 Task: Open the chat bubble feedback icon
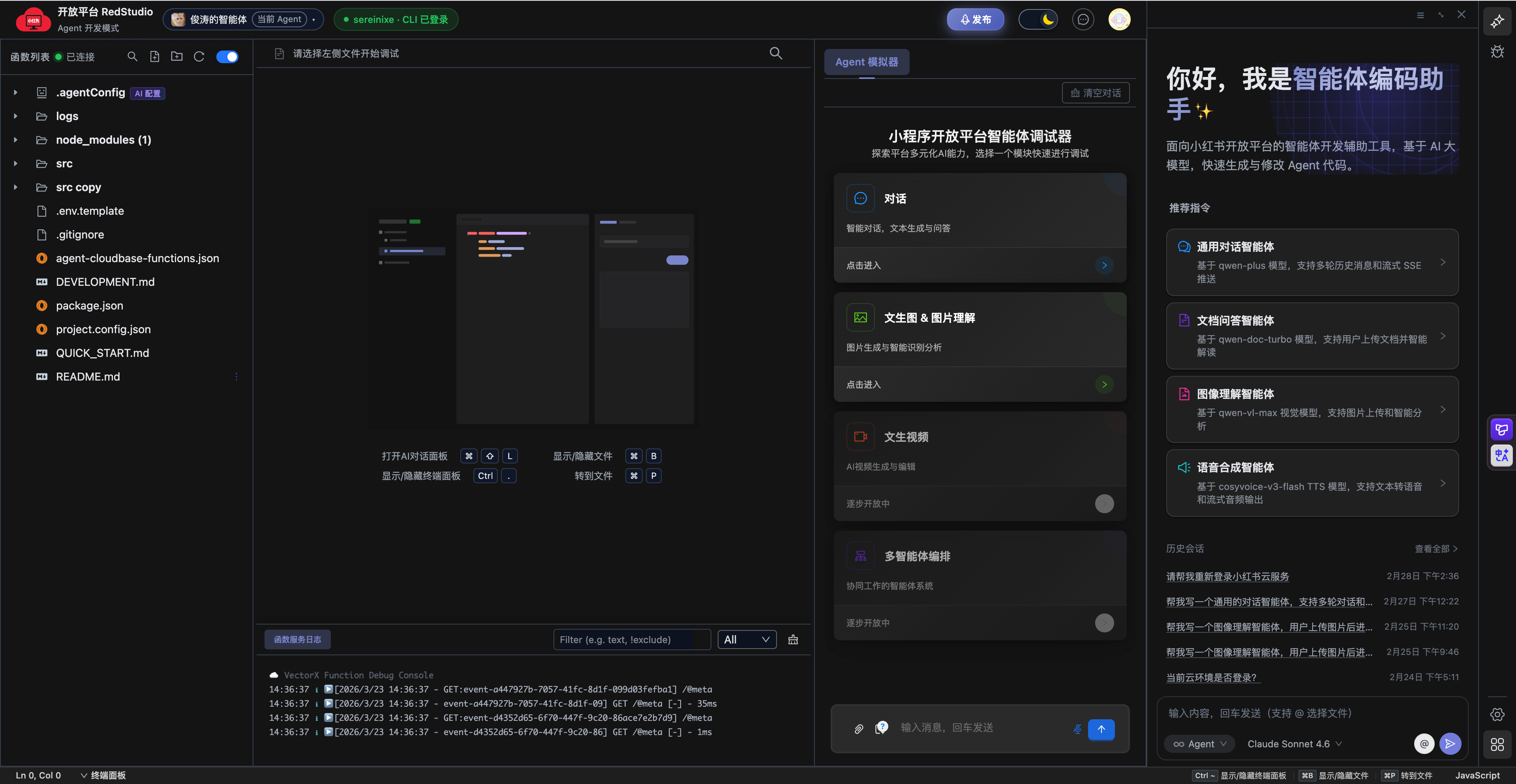click(x=1083, y=19)
